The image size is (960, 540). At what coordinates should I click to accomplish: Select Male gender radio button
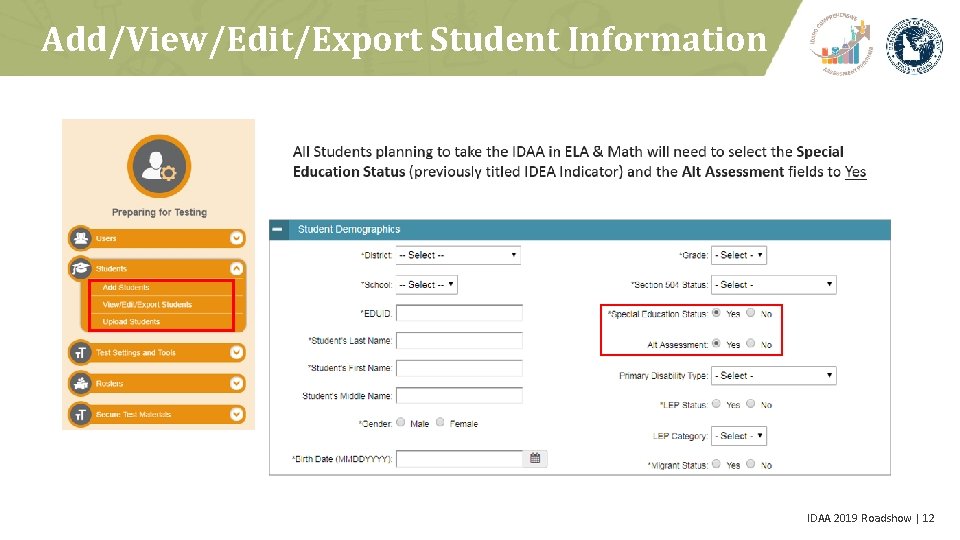tap(400, 422)
